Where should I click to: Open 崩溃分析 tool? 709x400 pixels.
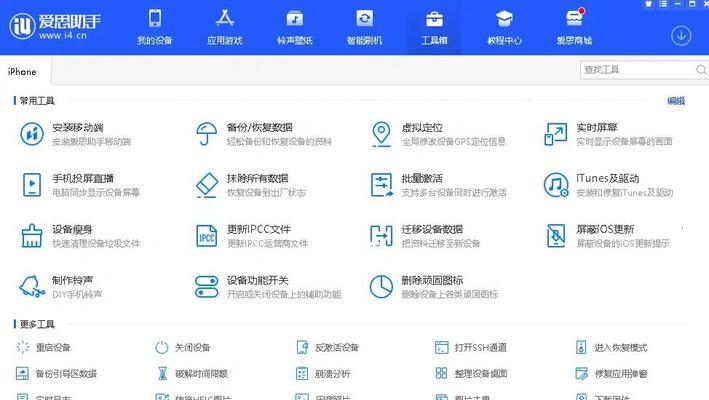pos(323,374)
